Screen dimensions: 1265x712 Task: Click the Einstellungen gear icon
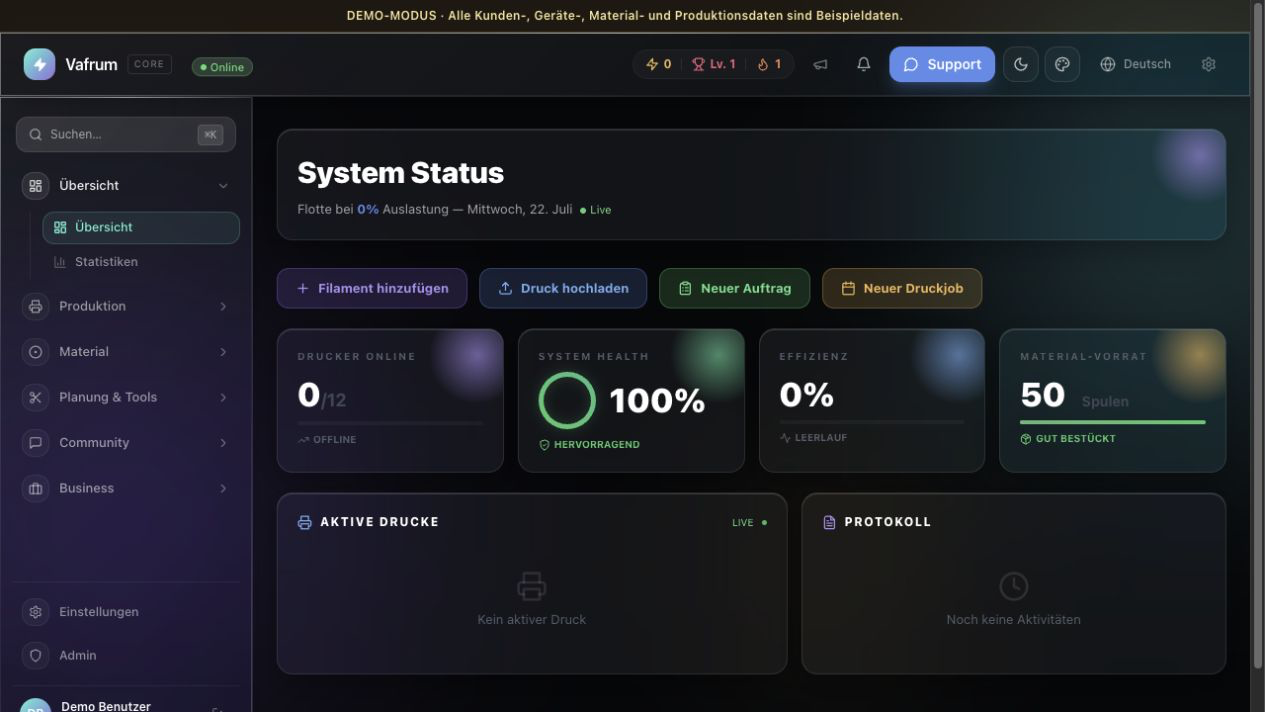pos(36,612)
